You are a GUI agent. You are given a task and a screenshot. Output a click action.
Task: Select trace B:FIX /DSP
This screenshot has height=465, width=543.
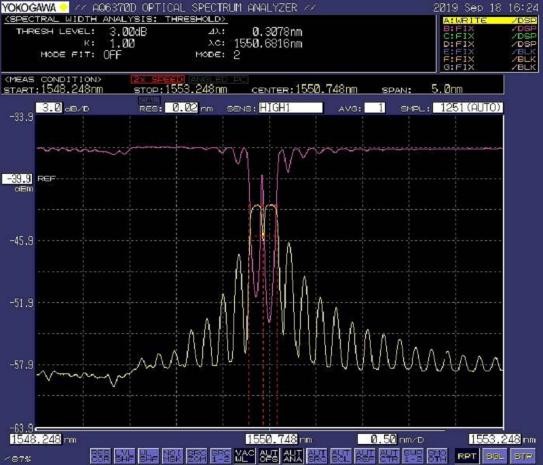(x=489, y=28)
